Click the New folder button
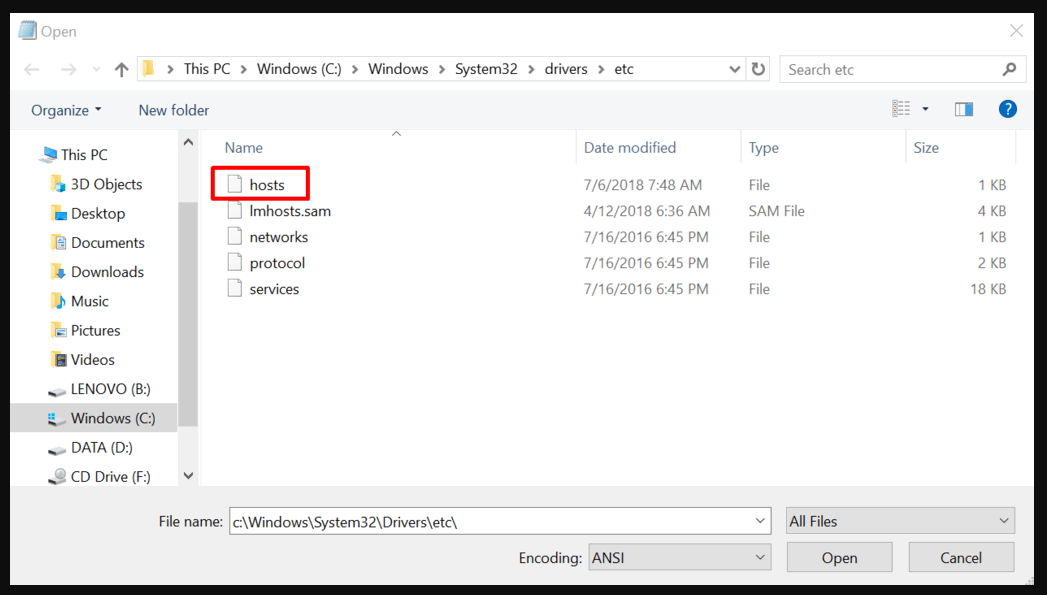The image size is (1047, 595). (173, 110)
